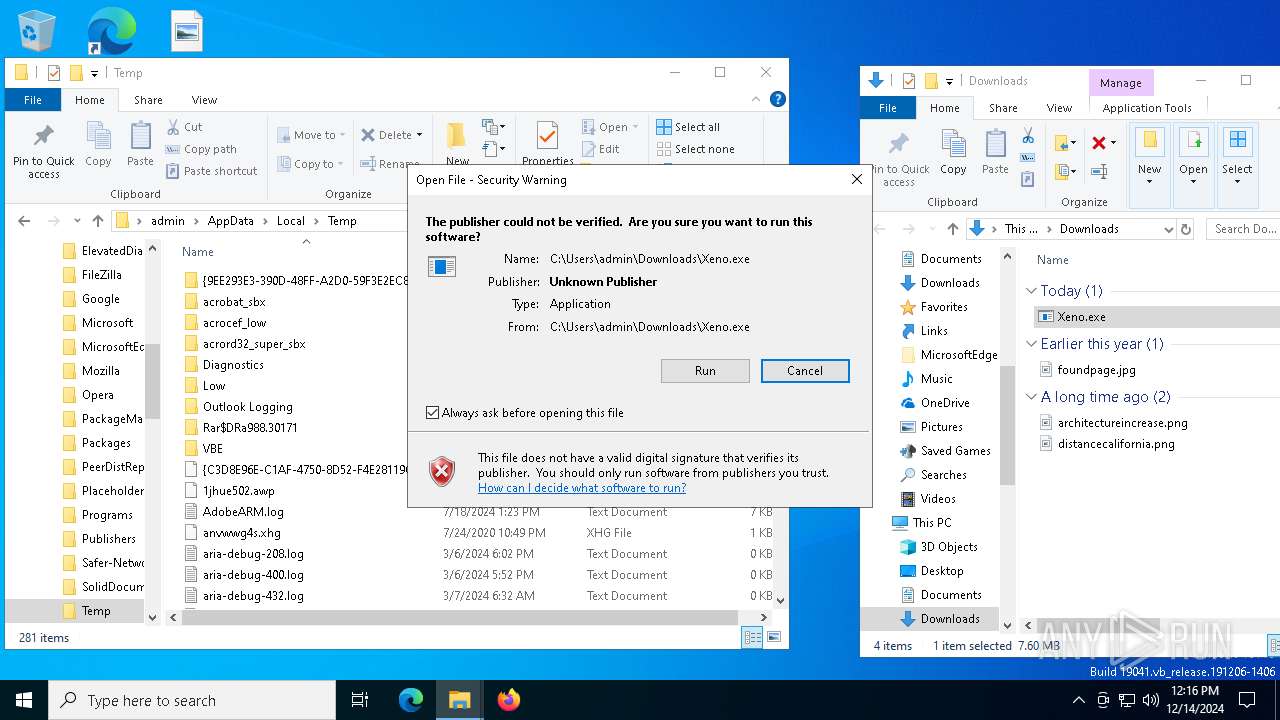Click the Copy icon in Temp window ribbon
The width and height of the screenshot is (1280, 720).
98,145
